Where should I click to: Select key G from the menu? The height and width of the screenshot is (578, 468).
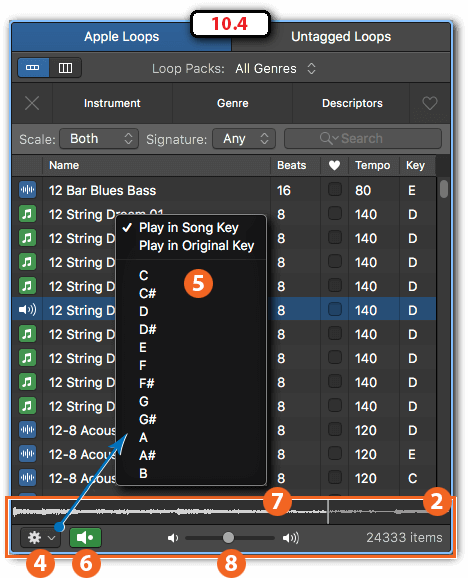pyautogui.click(x=144, y=401)
